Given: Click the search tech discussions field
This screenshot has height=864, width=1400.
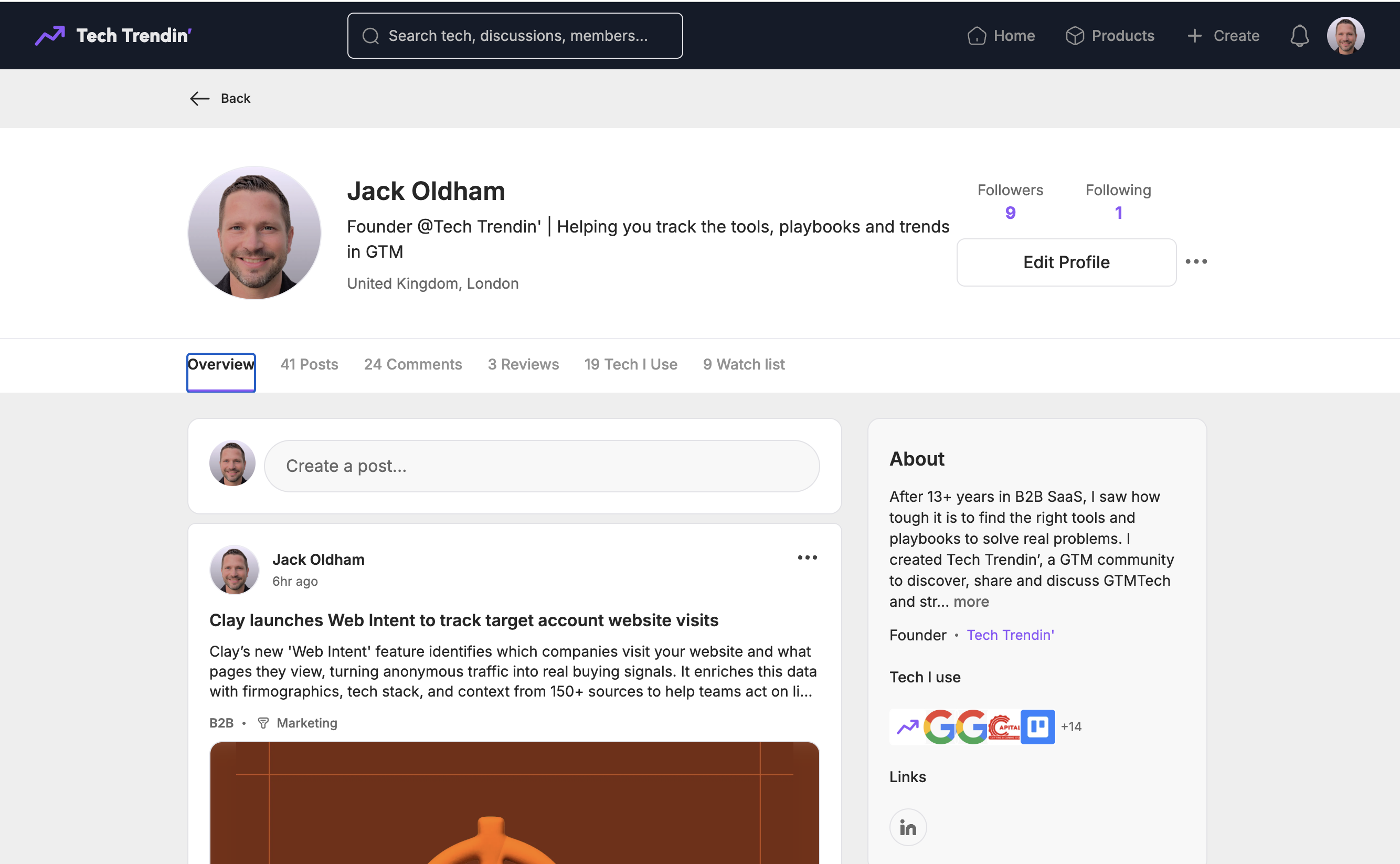Looking at the screenshot, I should point(515,35).
